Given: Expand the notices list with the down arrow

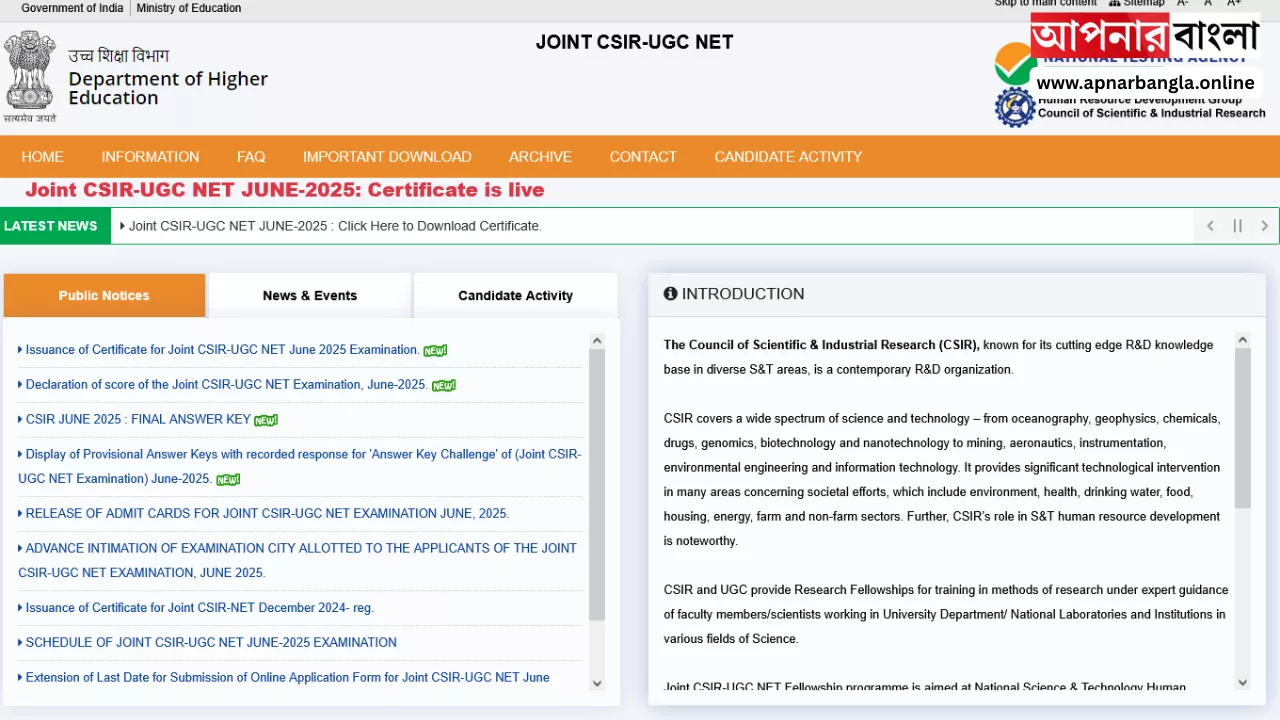Looking at the screenshot, I should 596,682.
